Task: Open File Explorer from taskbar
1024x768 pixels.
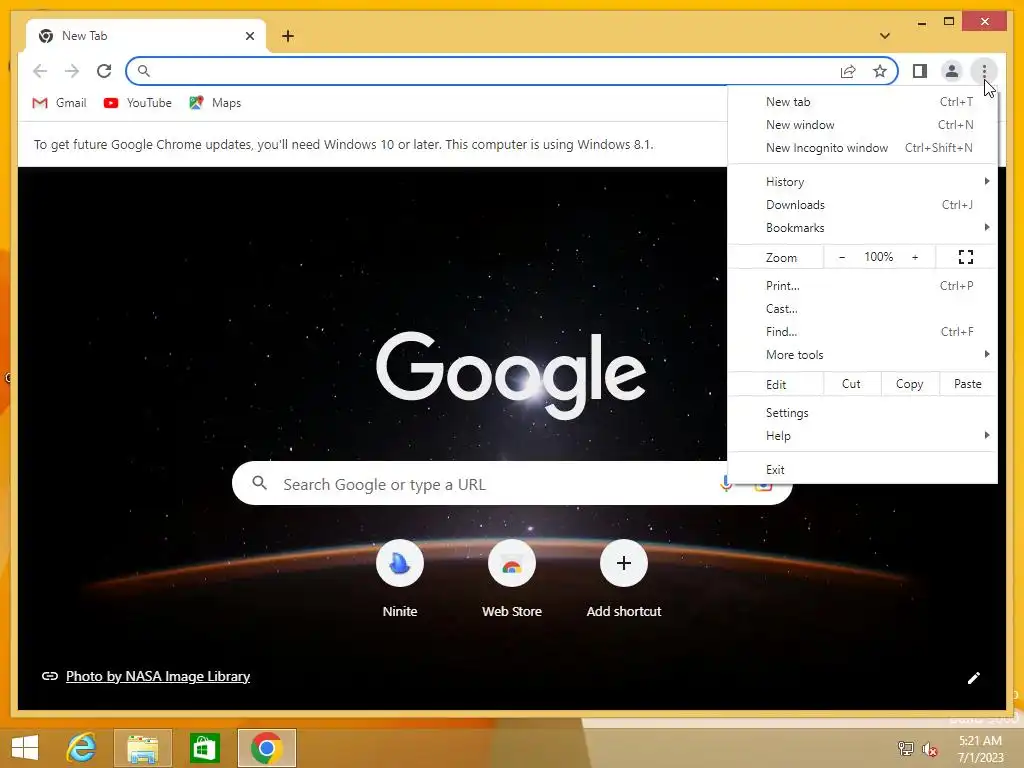Action: coord(142,748)
